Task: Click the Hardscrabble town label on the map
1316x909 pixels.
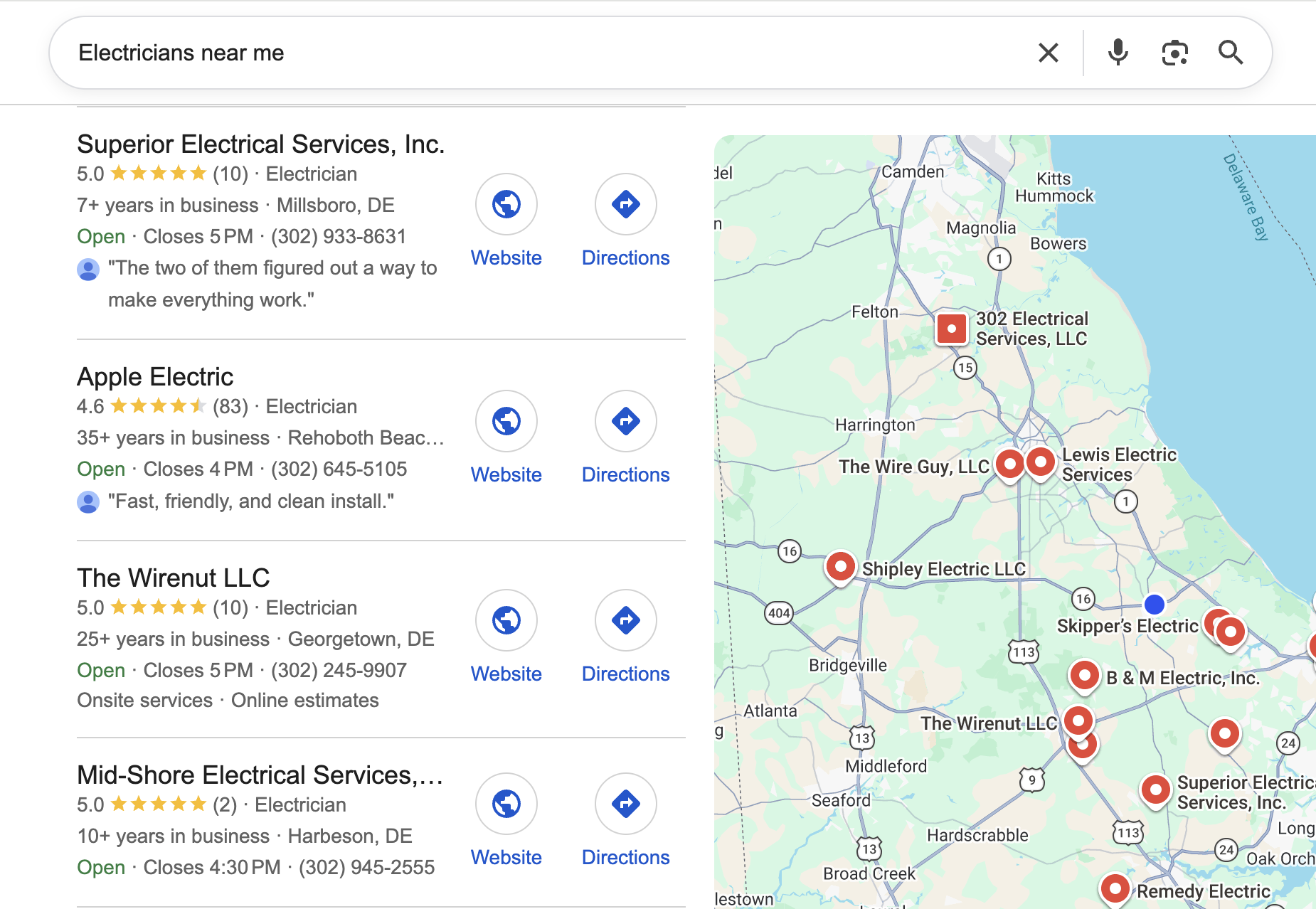Action: tap(977, 835)
